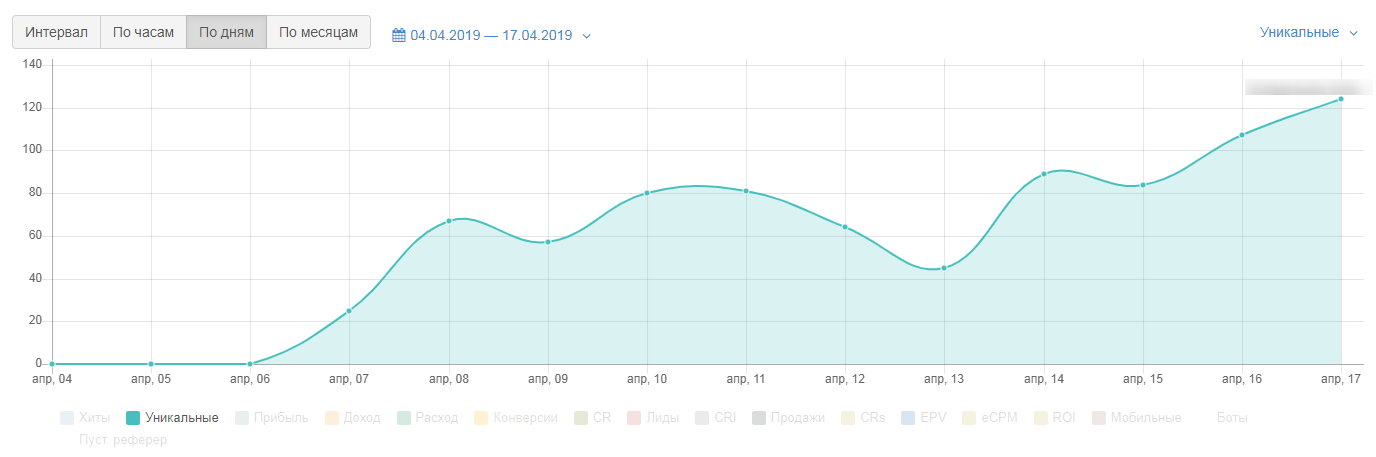Select the По месяцам tab
Image resolution: width=1376 pixels, height=457 pixels.
pyautogui.click(x=318, y=32)
